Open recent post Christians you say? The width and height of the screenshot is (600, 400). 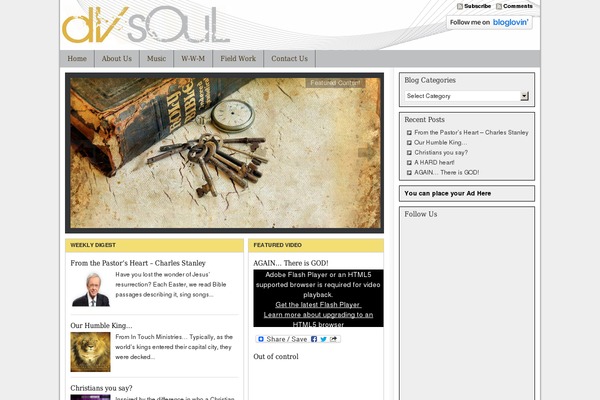(x=441, y=152)
